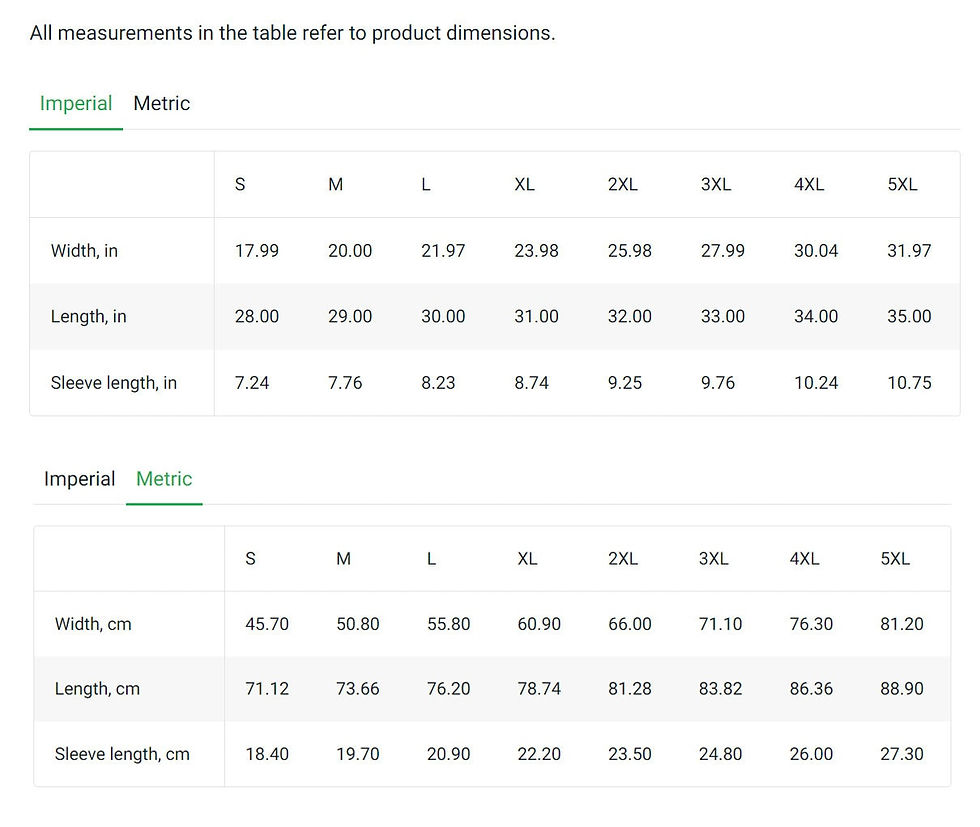Screen dimensions: 980x827
Task: Click the green Metric tab in the lower section
Action: [x=164, y=479]
